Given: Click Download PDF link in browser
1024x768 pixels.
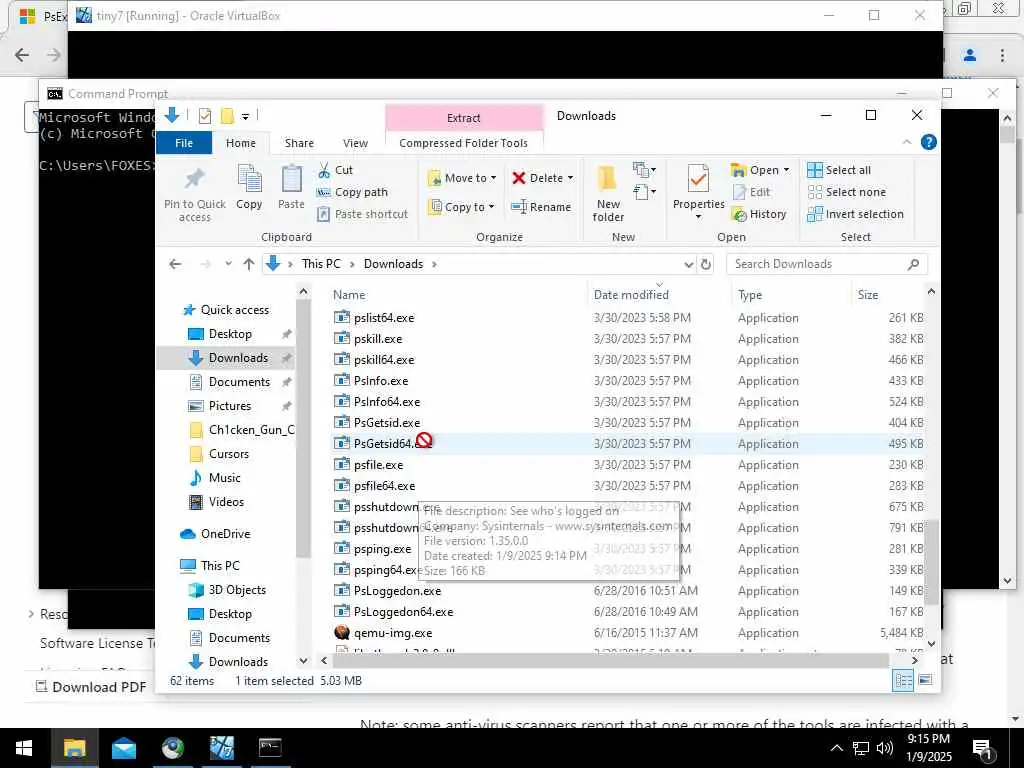Looking at the screenshot, I should pos(91,686).
